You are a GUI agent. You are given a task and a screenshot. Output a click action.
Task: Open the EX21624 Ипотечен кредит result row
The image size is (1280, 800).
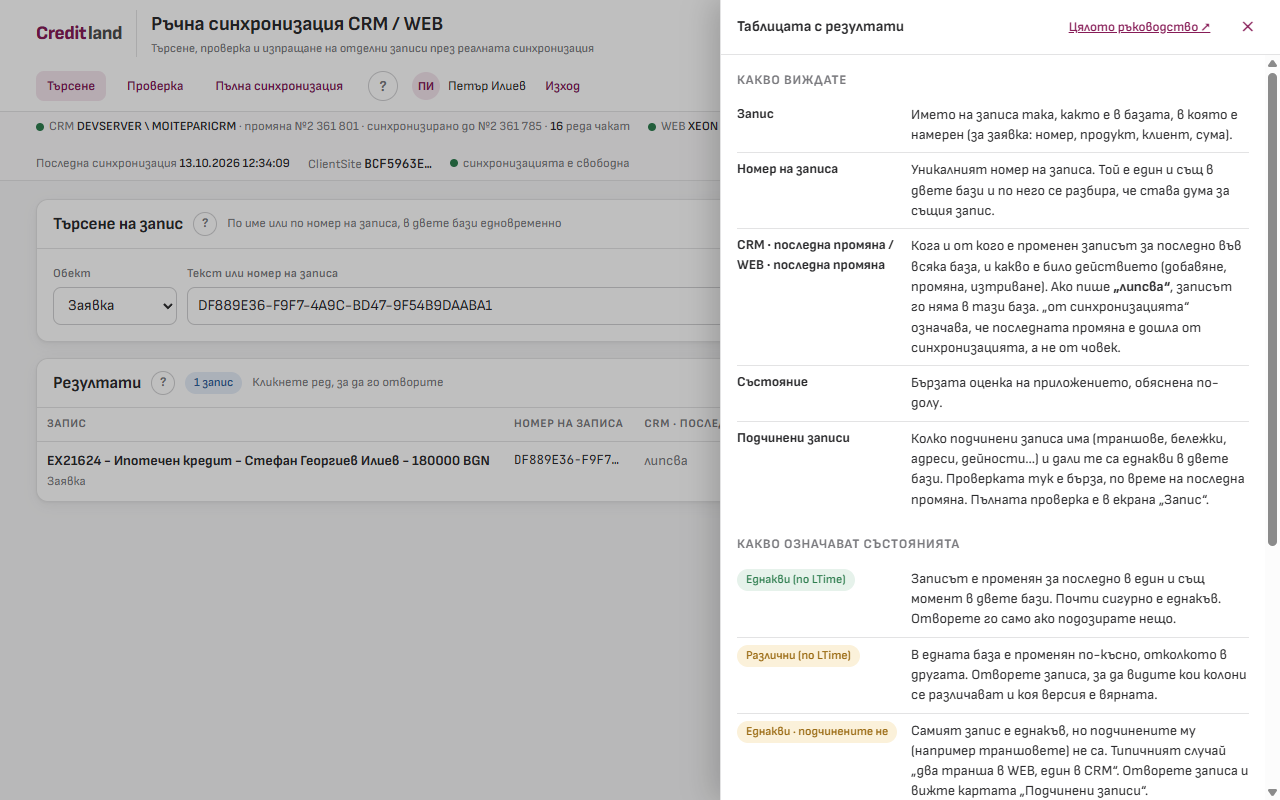[378, 471]
